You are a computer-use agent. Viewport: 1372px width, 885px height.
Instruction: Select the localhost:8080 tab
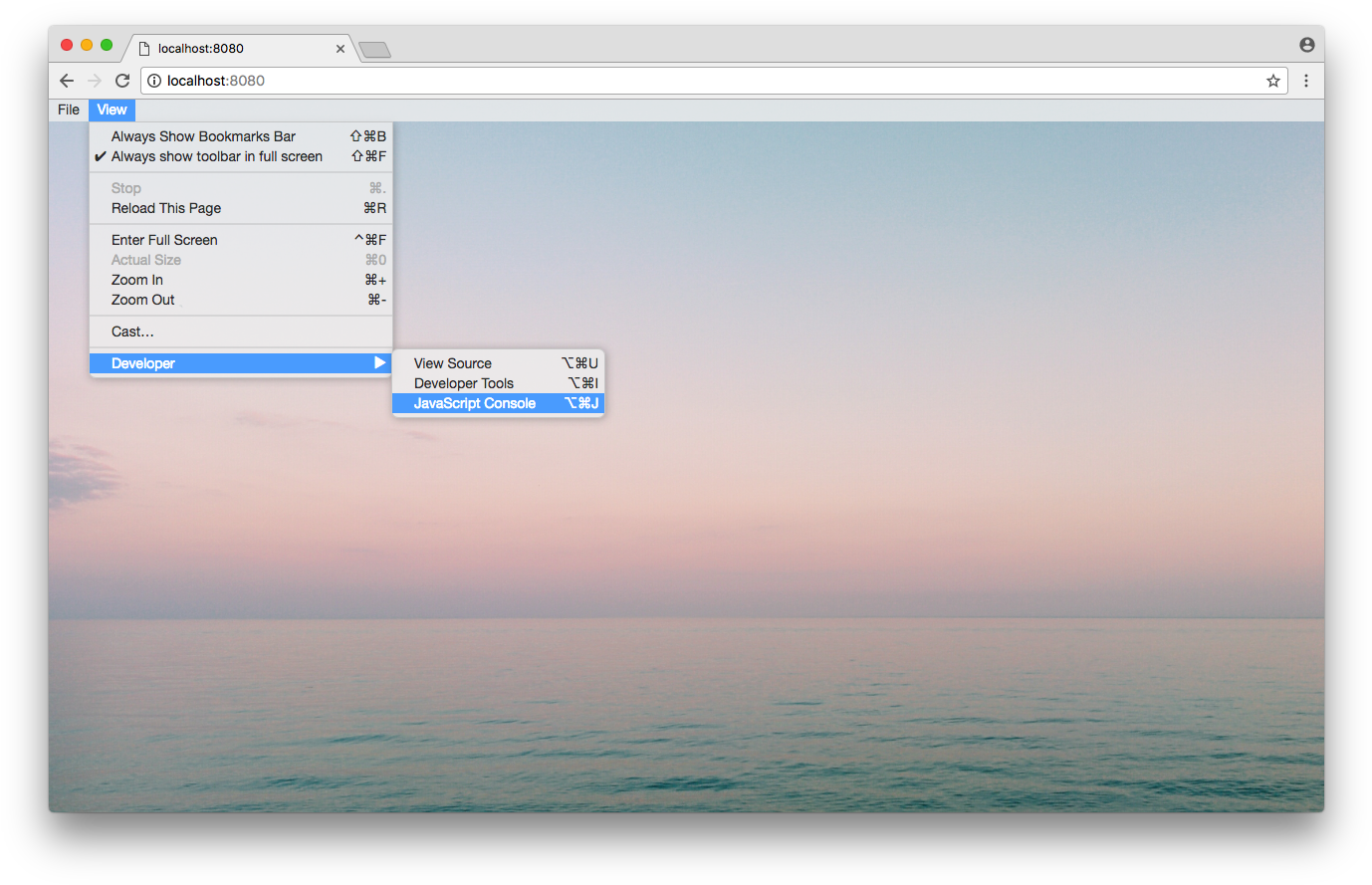[239, 48]
